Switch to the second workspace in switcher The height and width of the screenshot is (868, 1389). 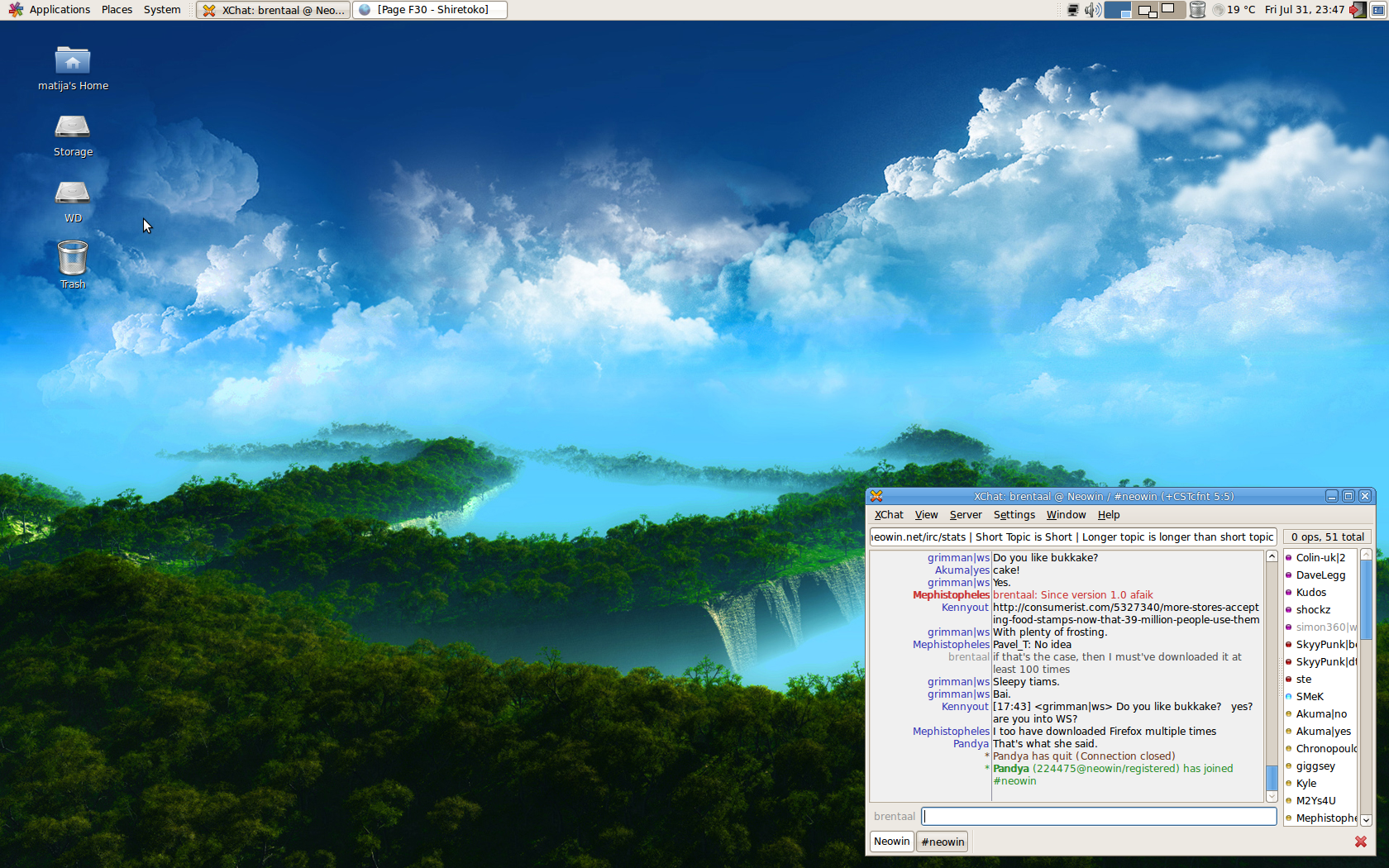(1146, 10)
